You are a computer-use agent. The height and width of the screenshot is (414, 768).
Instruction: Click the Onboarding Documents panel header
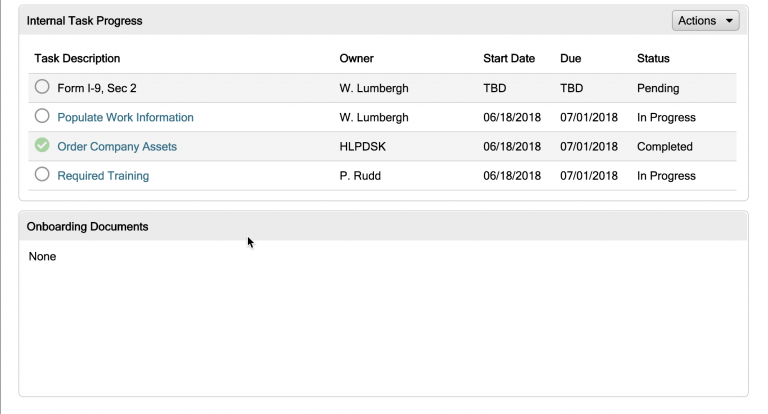point(88,226)
